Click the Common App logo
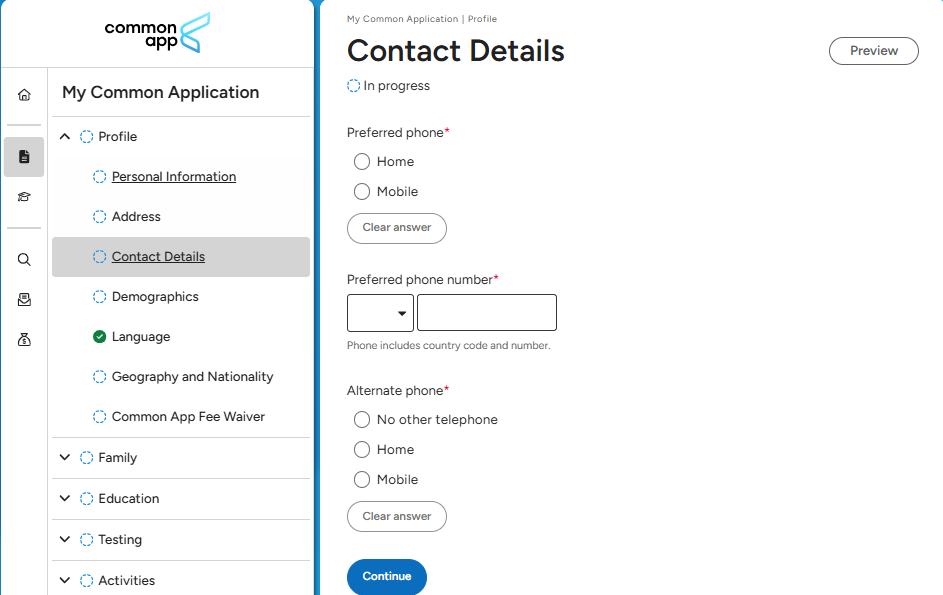This screenshot has height=595, width=943. click(x=157, y=33)
